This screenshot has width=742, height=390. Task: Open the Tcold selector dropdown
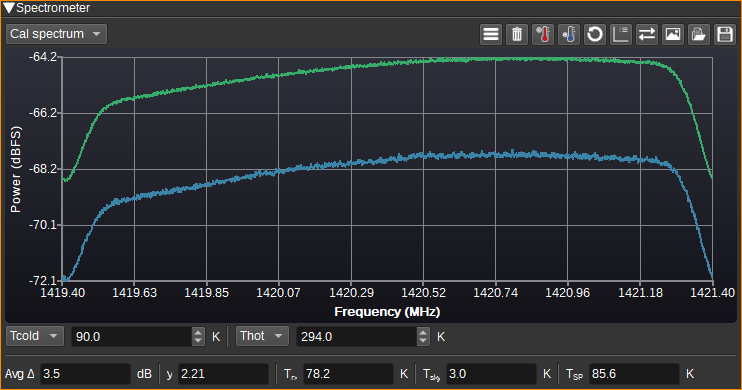click(x=35, y=336)
